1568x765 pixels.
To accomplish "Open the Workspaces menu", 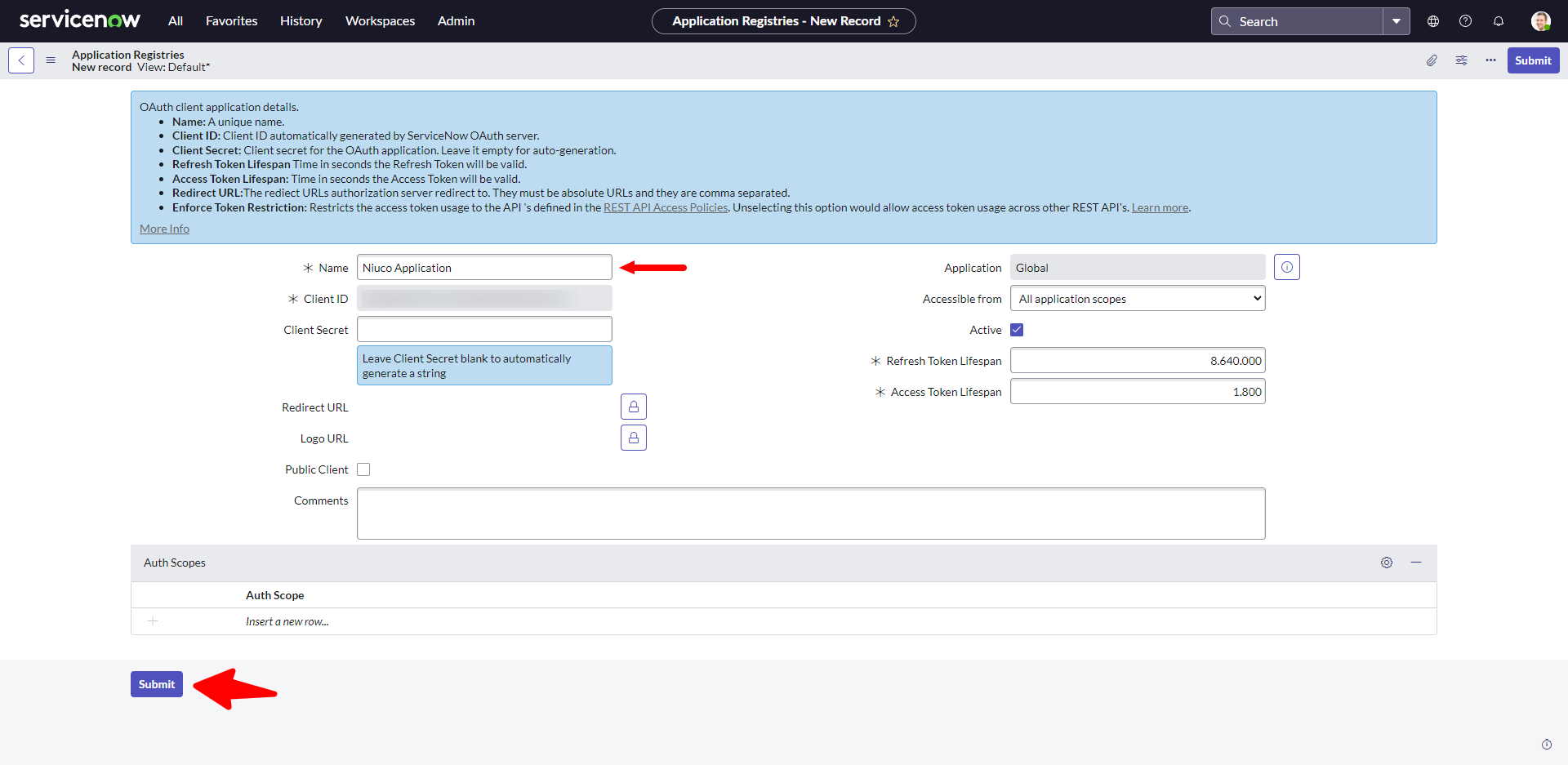I will [380, 21].
